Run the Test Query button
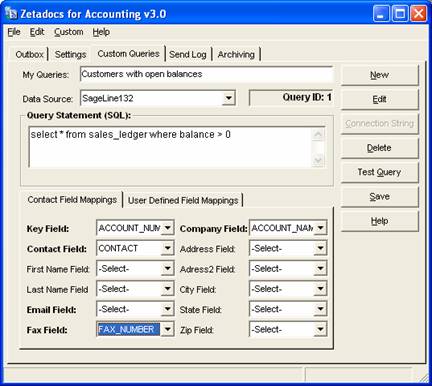Viewport: 432px width, 386px height. pos(379,172)
